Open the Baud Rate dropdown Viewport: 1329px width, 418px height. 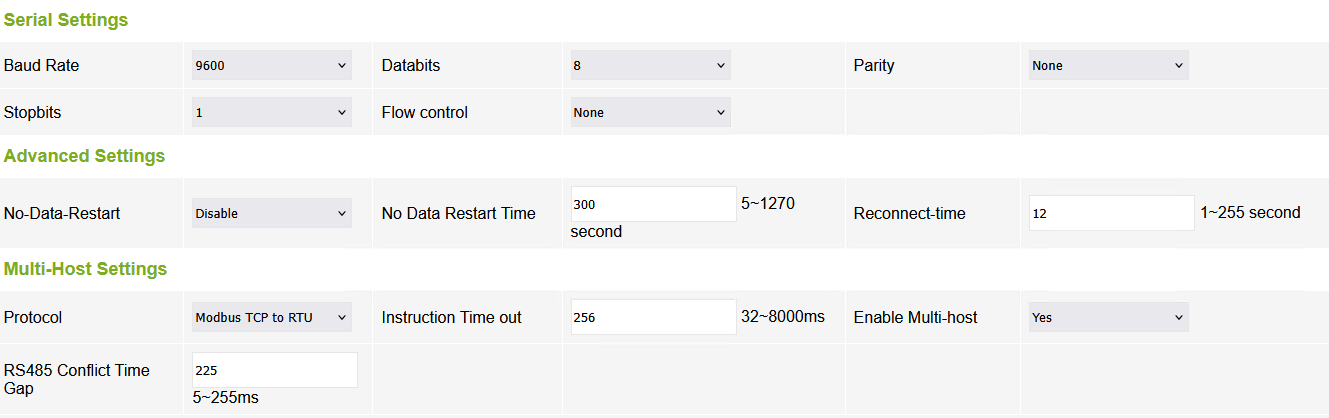271,66
